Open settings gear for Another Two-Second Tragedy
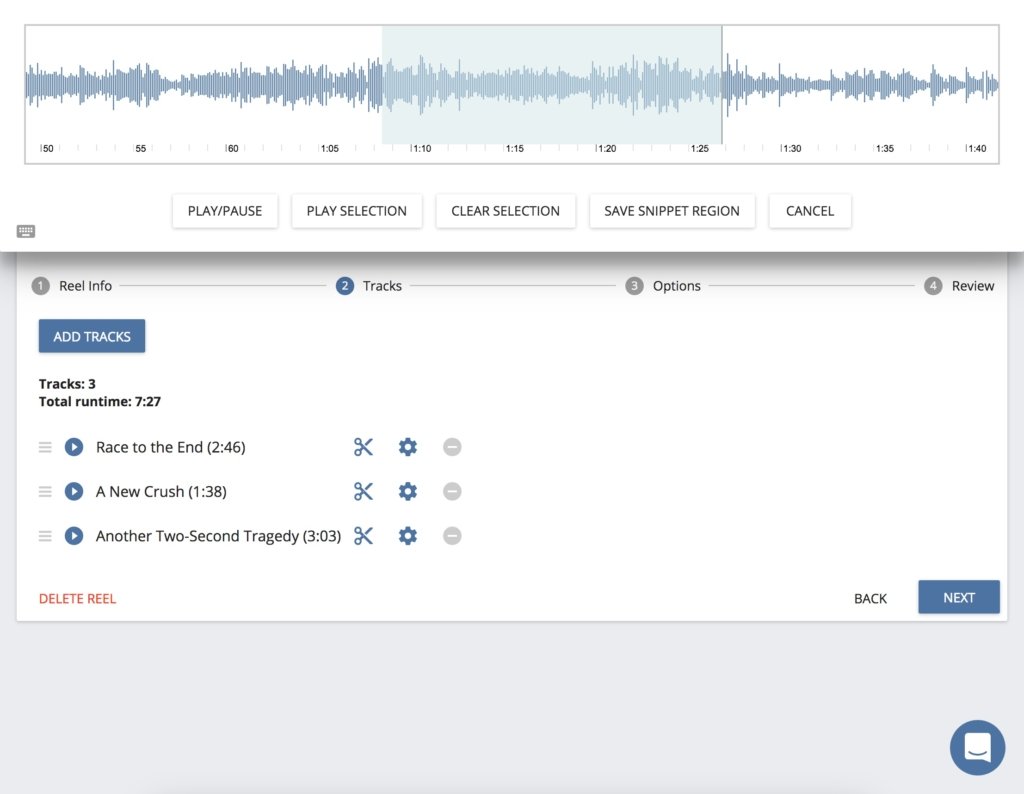This screenshot has width=1024, height=794. pyautogui.click(x=407, y=536)
